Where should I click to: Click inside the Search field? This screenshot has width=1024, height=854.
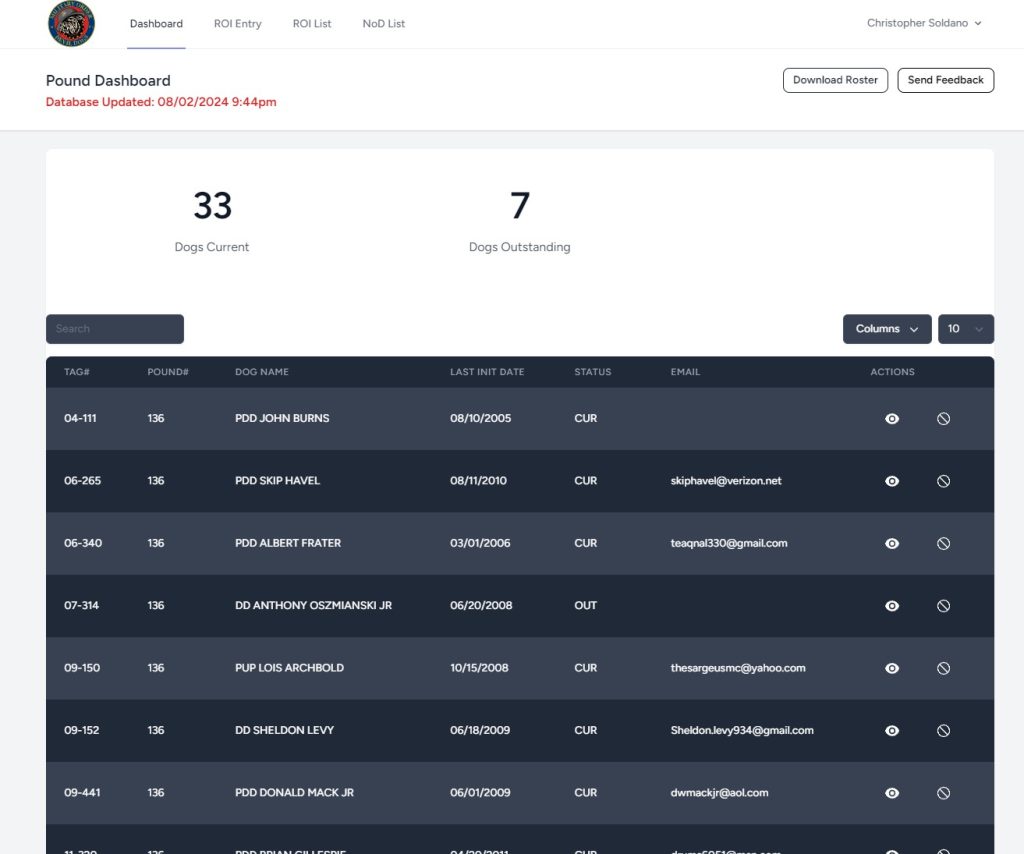[x=114, y=328]
